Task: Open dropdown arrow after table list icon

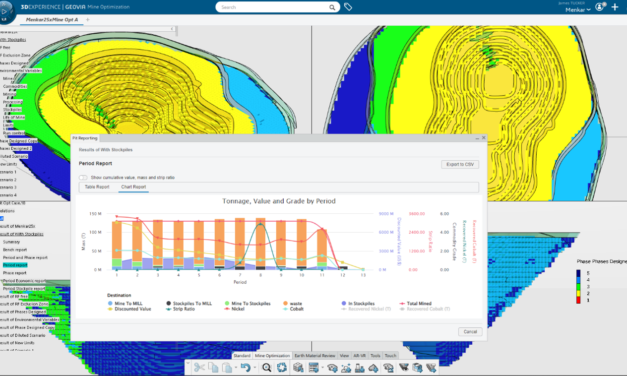Action: coord(322,368)
